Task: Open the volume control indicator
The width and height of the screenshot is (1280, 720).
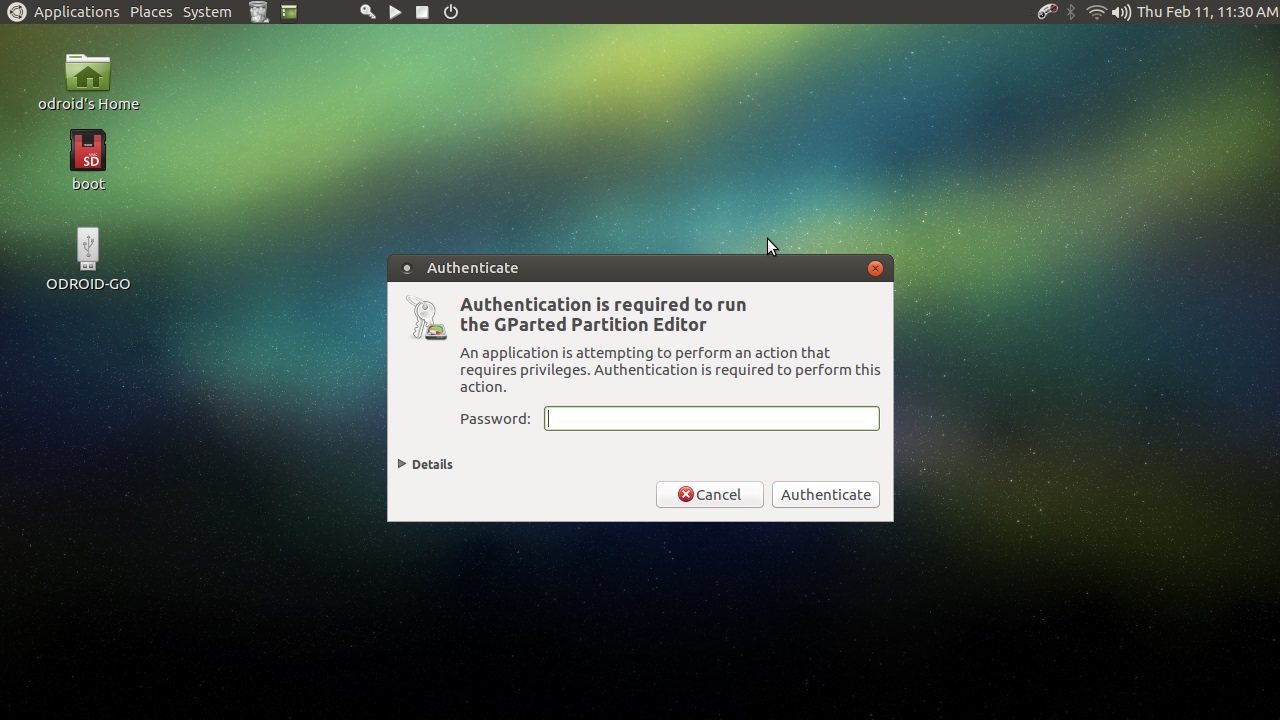Action: click(x=1121, y=12)
